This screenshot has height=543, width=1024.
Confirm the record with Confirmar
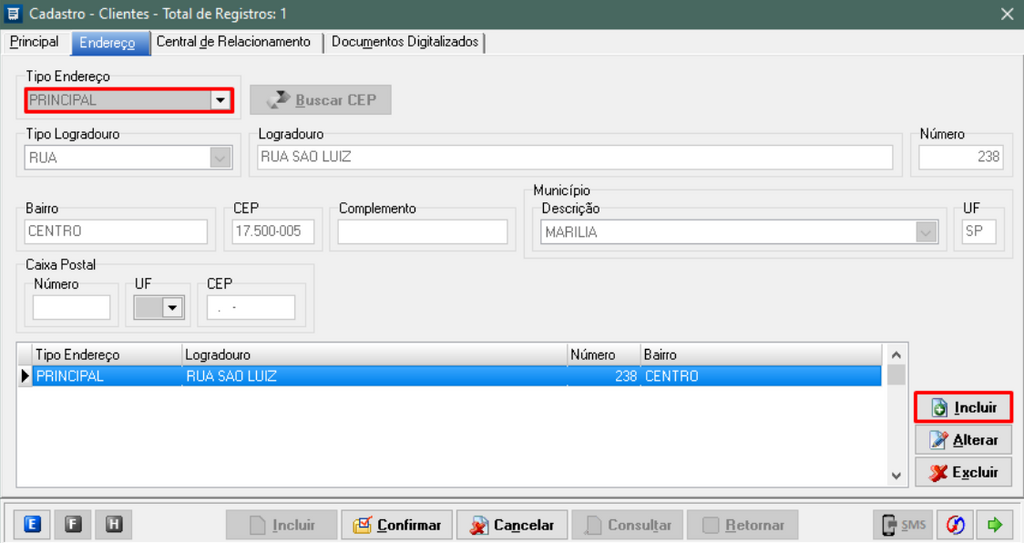[397, 525]
